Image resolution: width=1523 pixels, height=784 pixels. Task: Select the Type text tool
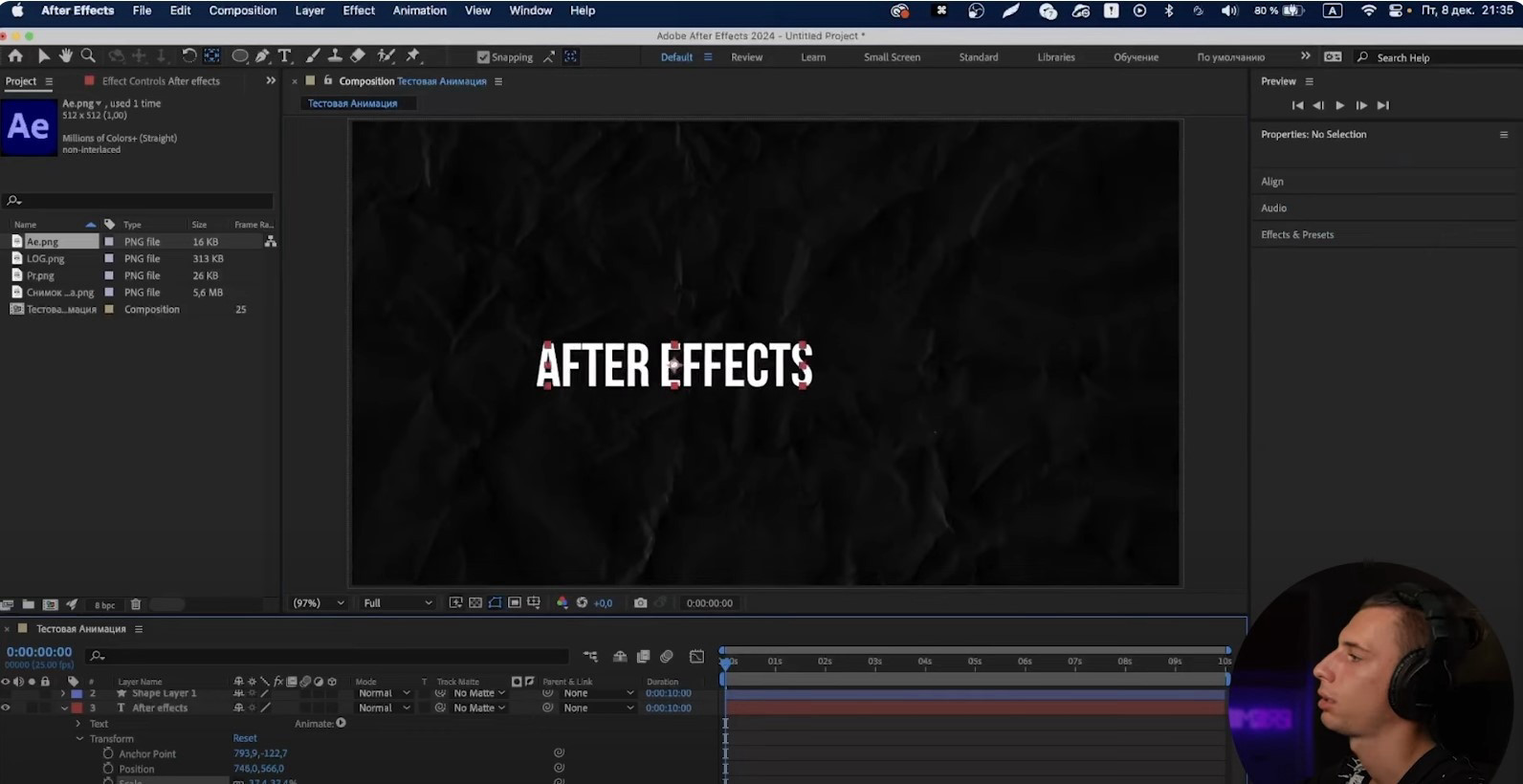point(284,56)
